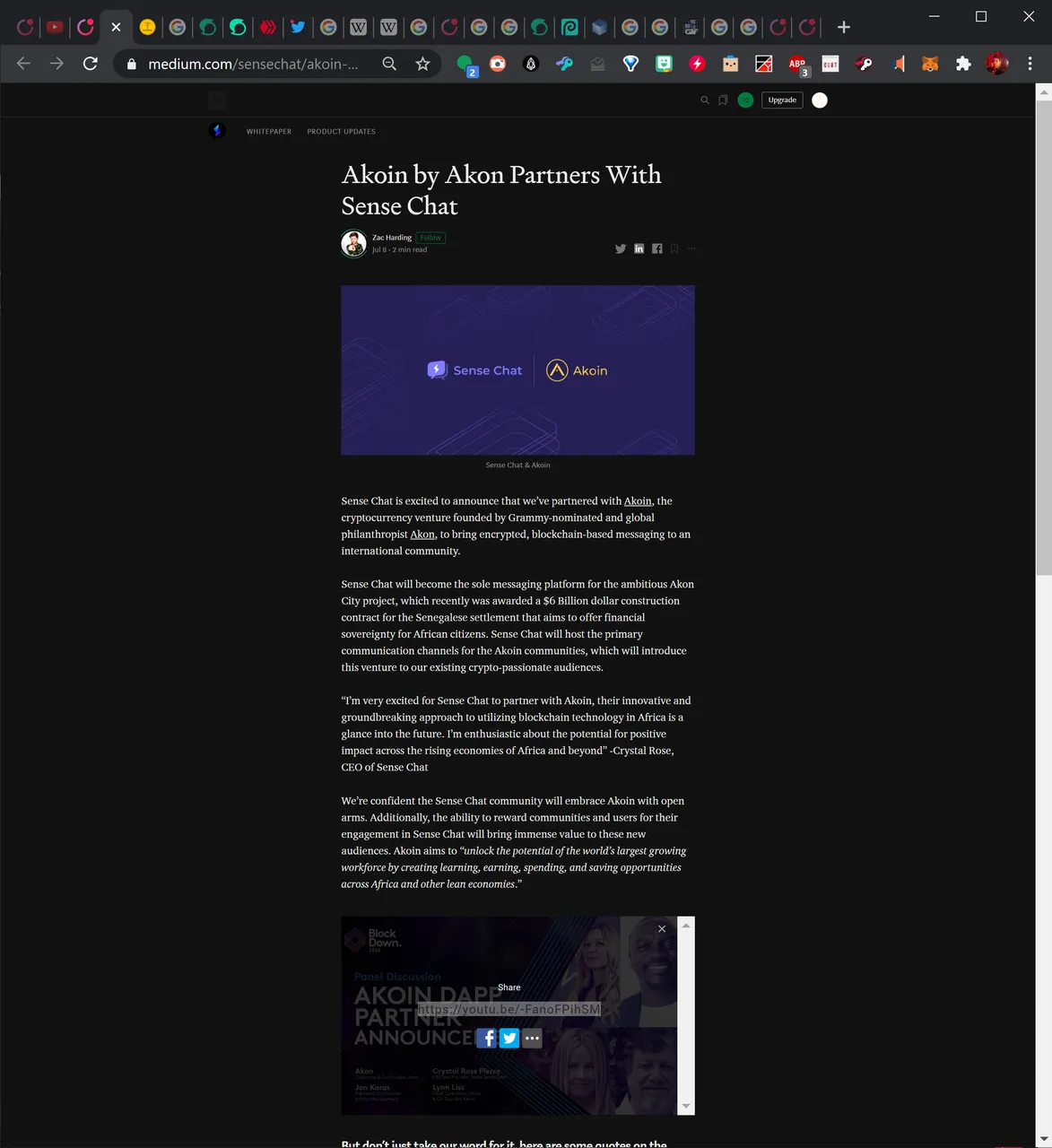Screen dimensions: 1052x1148
Task: Open Zac Harding's author profile picture
Action: [354, 243]
